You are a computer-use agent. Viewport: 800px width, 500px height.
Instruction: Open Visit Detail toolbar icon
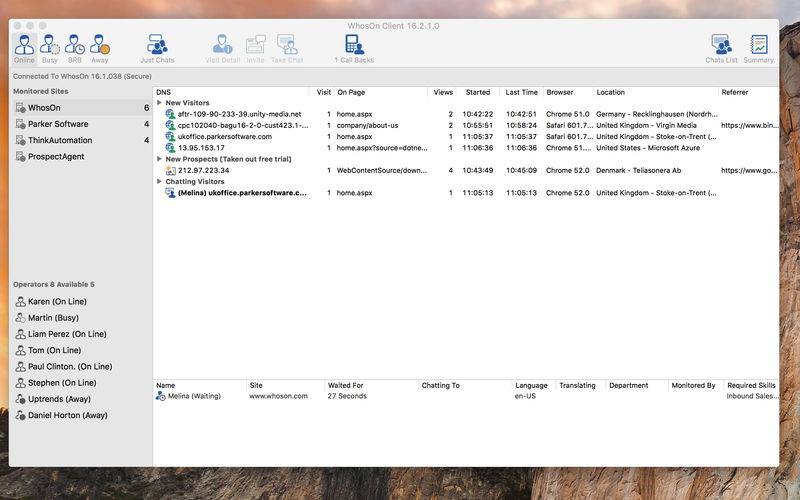222,49
